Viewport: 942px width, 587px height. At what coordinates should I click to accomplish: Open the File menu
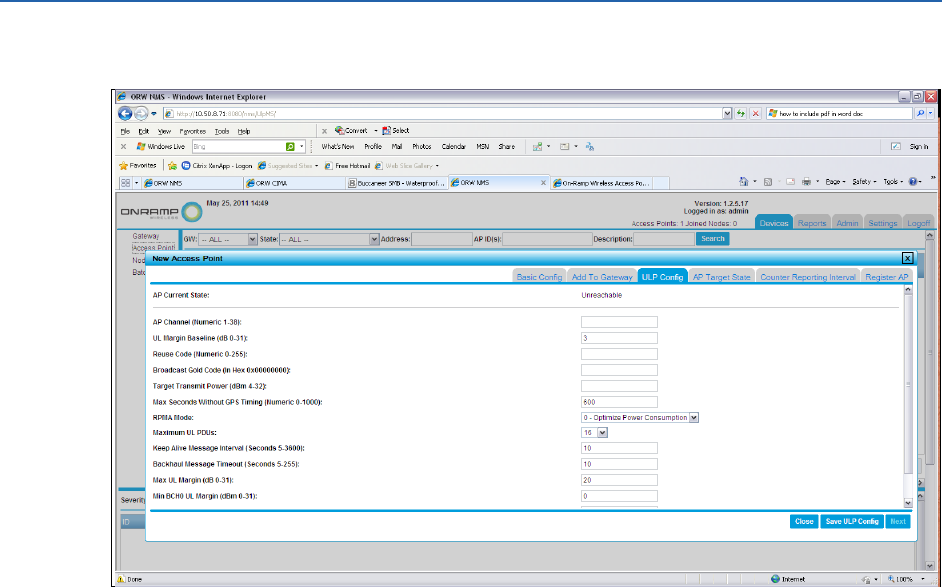(x=125, y=131)
